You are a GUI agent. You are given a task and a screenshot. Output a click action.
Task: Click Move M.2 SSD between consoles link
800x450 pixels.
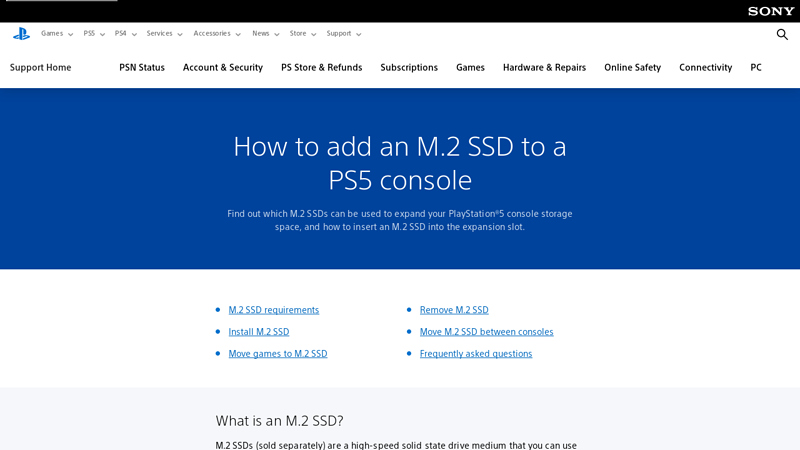[x=486, y=332]
